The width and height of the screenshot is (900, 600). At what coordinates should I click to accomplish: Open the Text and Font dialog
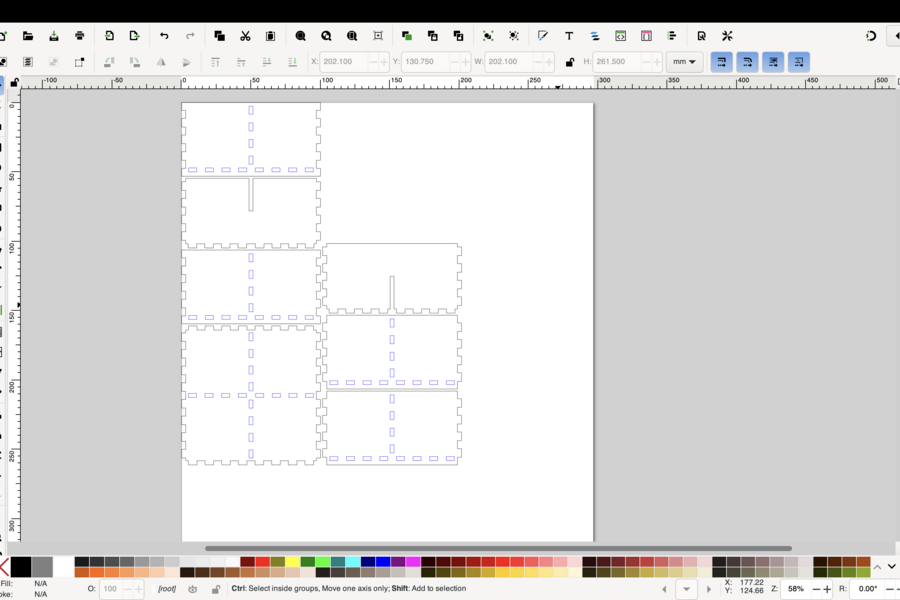(x=569, y=36)
